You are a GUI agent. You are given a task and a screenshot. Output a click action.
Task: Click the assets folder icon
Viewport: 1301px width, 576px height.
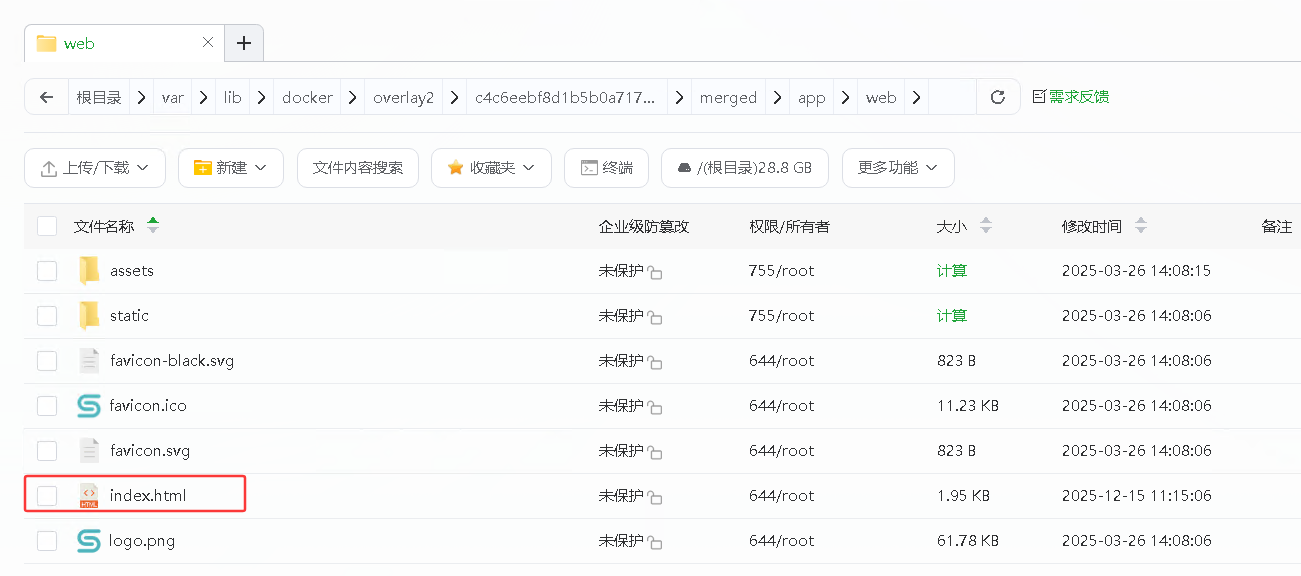[89, 271]
